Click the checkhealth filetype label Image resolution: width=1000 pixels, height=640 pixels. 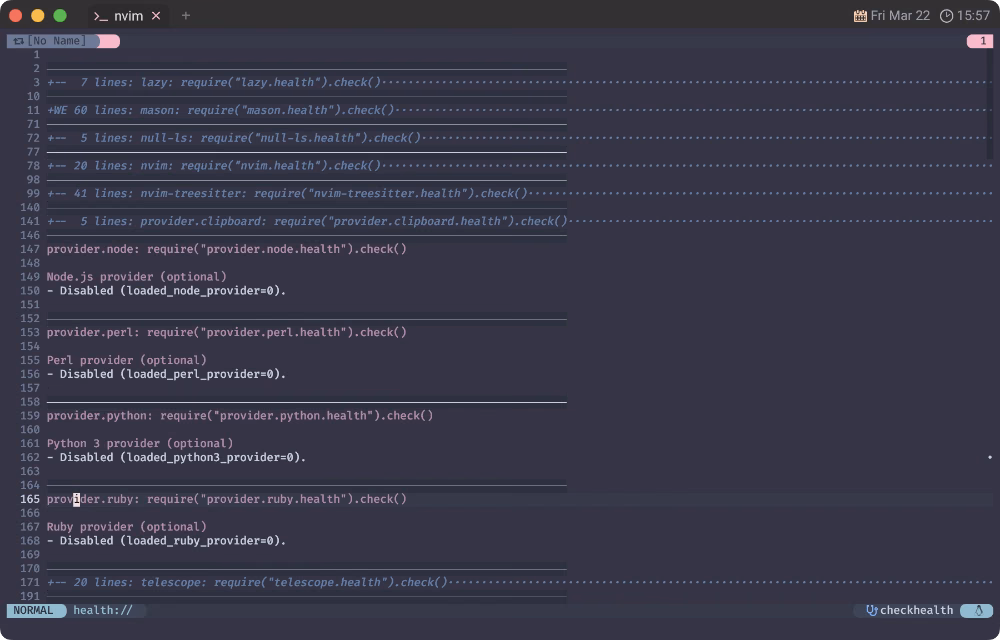[916, 610]
